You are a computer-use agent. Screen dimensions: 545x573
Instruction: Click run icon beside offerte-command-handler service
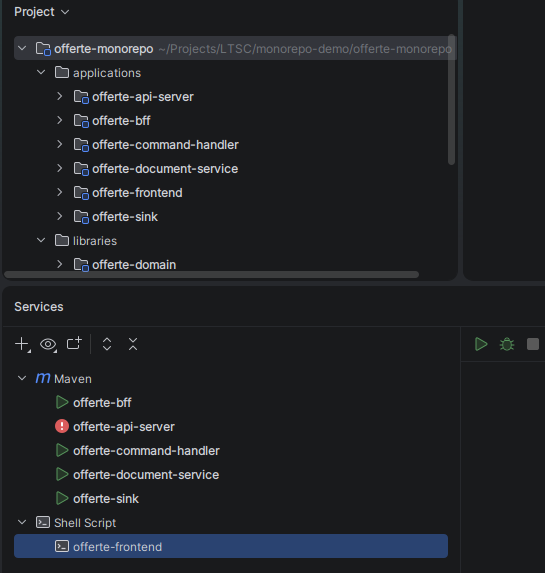[x=62, y=450]
